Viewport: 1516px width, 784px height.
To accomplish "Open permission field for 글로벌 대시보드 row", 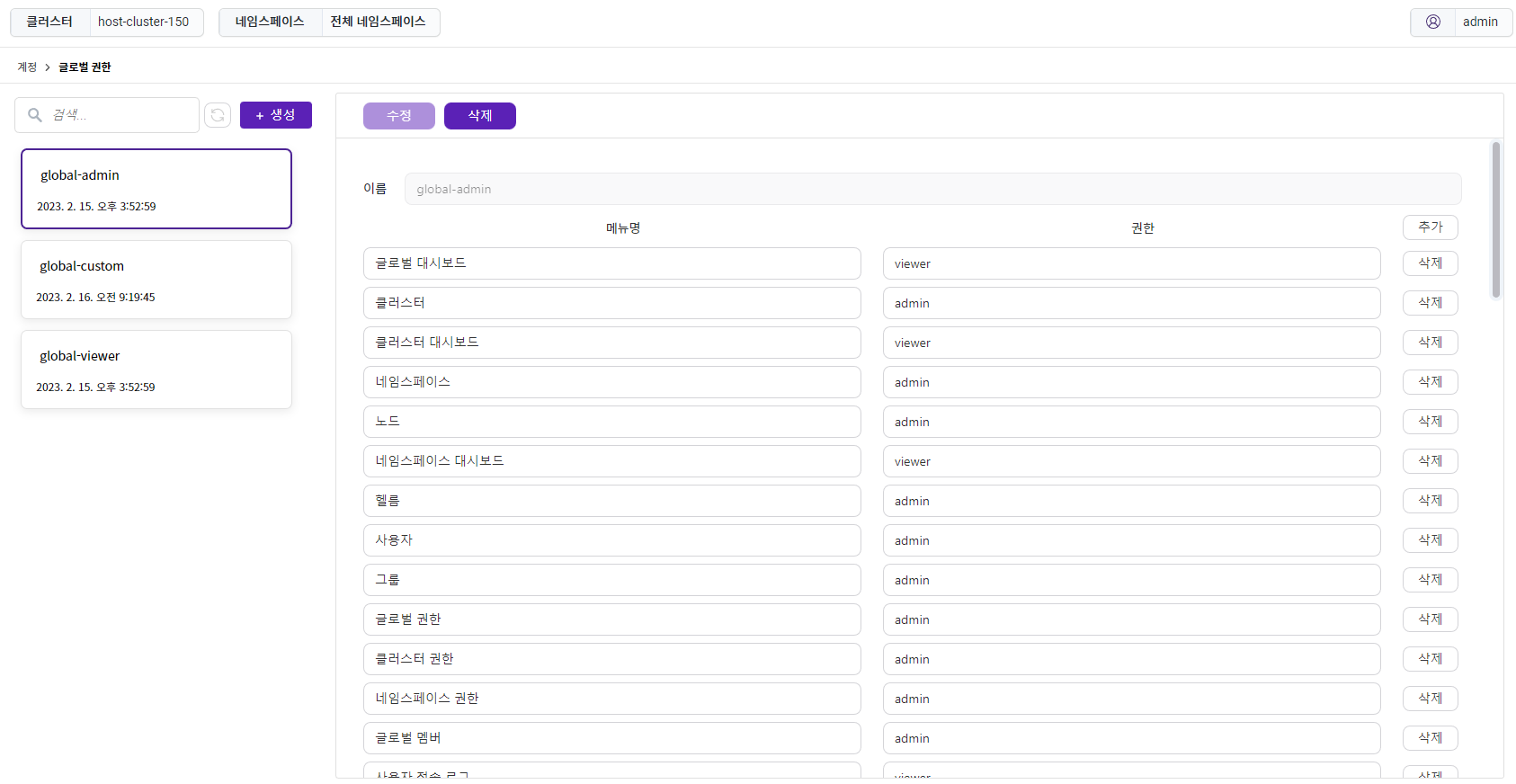I will click(x=1132, y=263).
